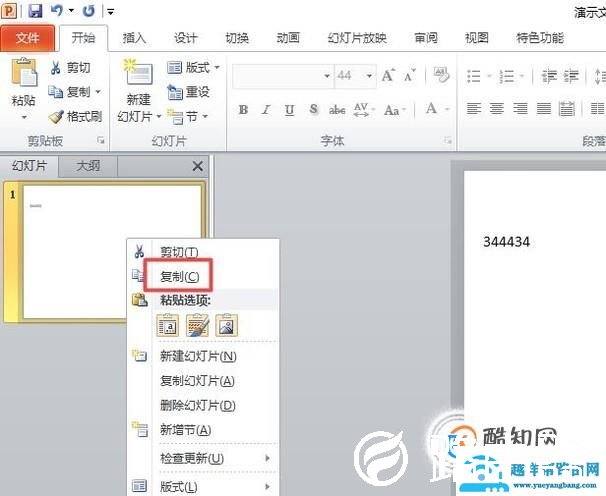The height and width of the screenshot is (496, 606).
Task: Click the Aa change case icon
Action: pos(392,111)
